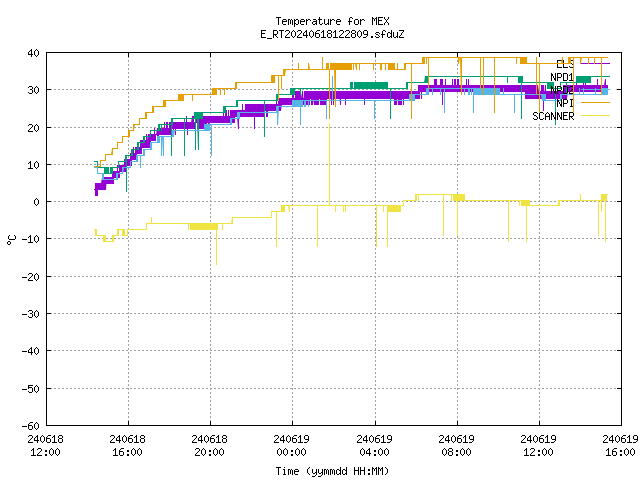Click the time label '240619 00:00'
The image size is (640, 480).
[291, 446]
